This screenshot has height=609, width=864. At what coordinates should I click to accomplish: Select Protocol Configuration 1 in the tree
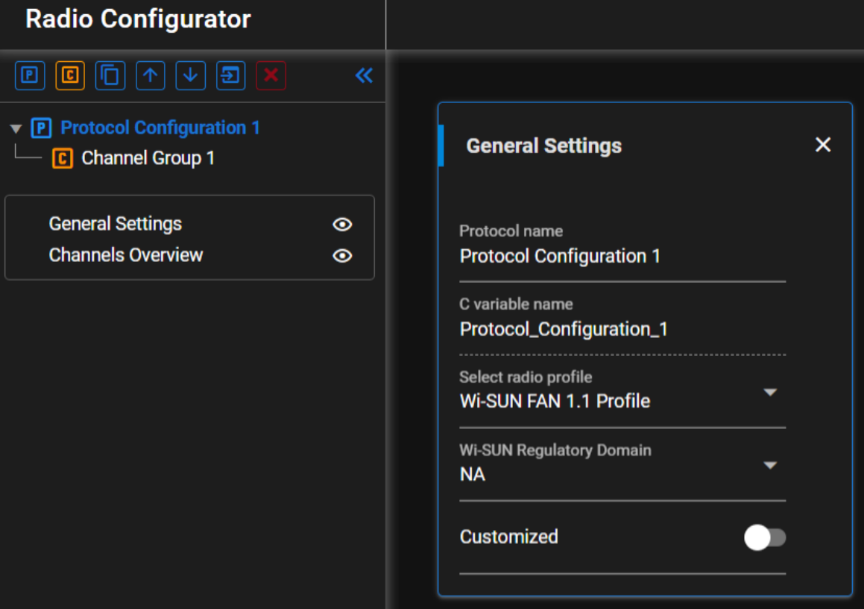coord(160,128)
